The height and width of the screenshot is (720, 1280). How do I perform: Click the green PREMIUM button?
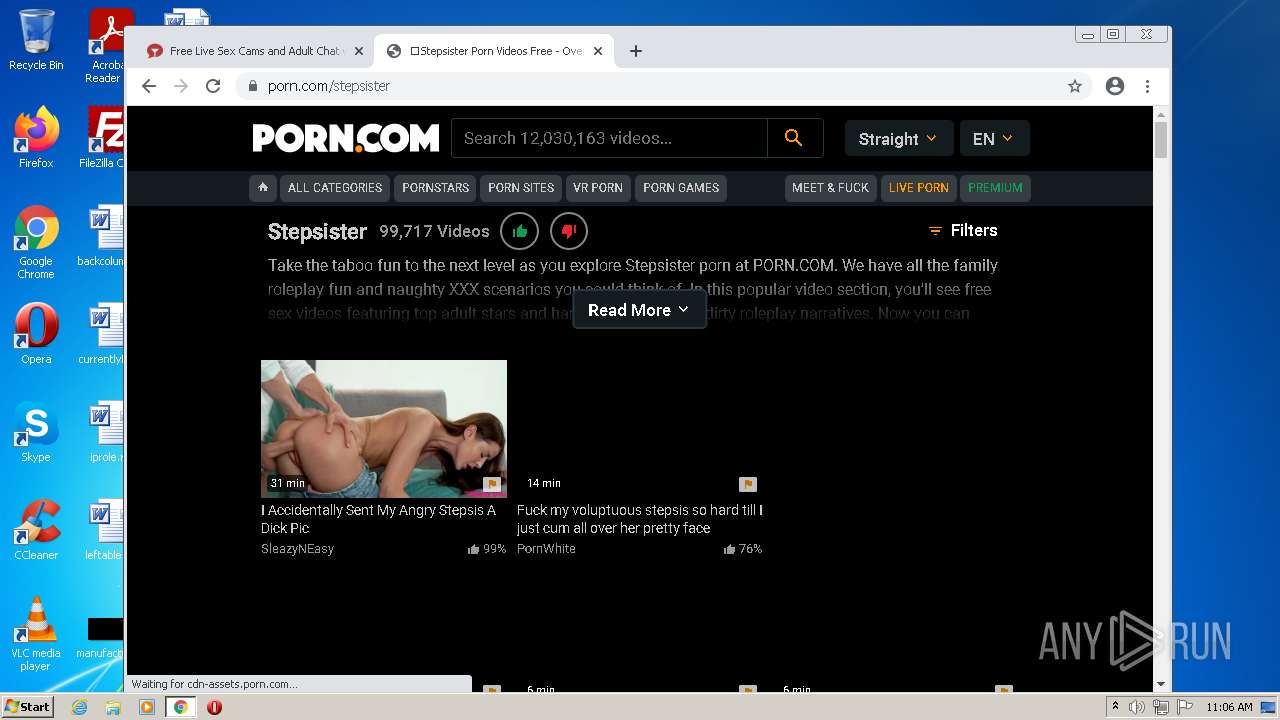point(995,187)
